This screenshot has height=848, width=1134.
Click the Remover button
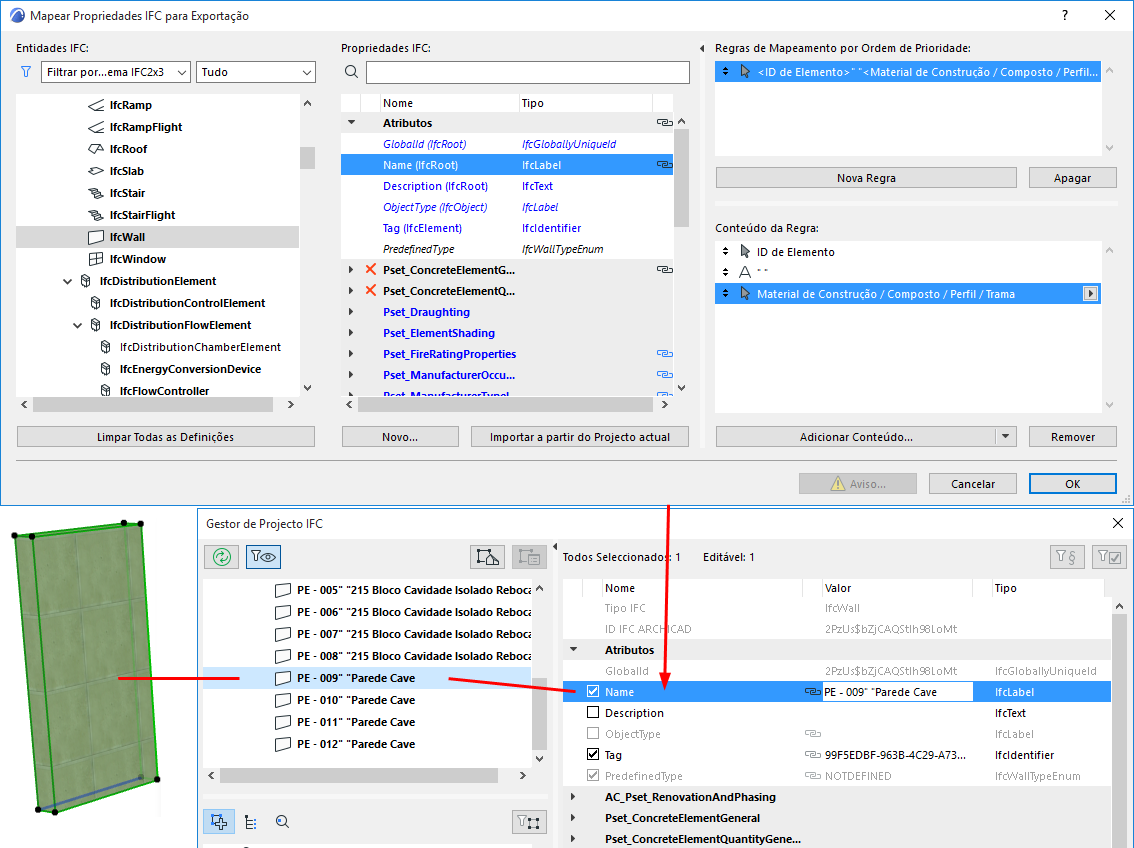[1073, 437]
